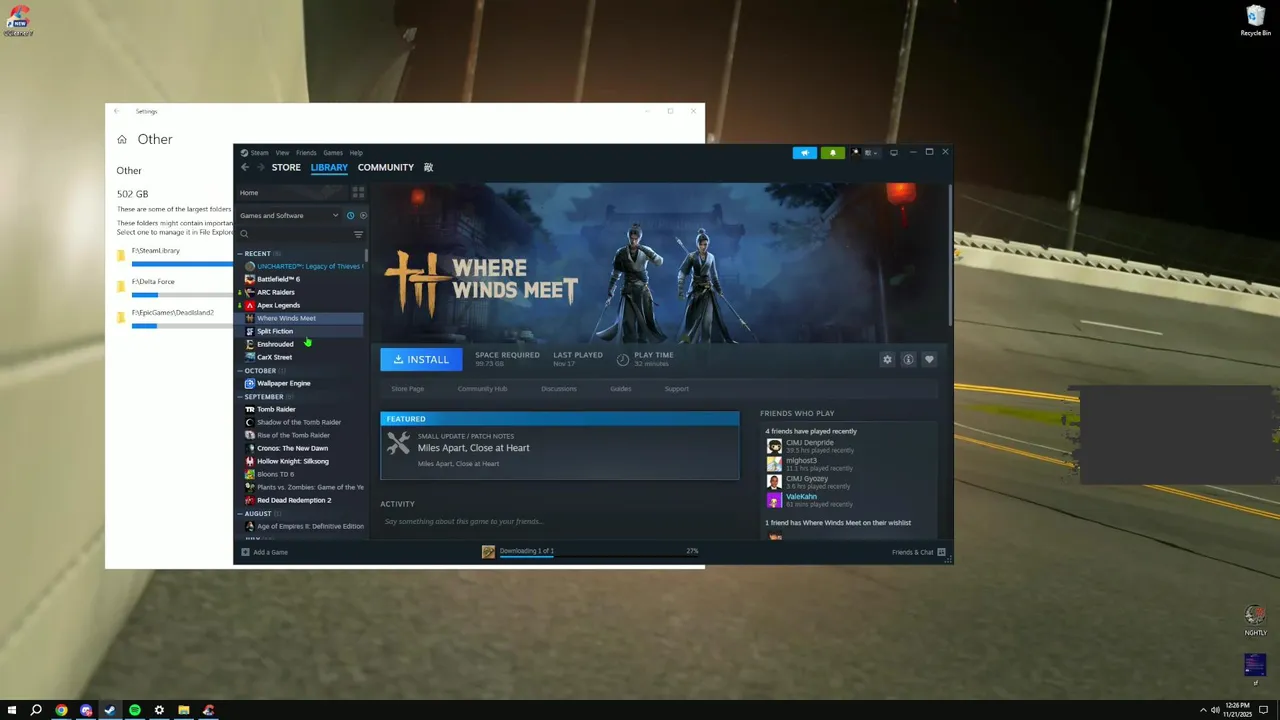This screenshot has height=720, width=1280.
Task: Collapse the OCTOBER section in the library
Action: [x=241, y=371]
